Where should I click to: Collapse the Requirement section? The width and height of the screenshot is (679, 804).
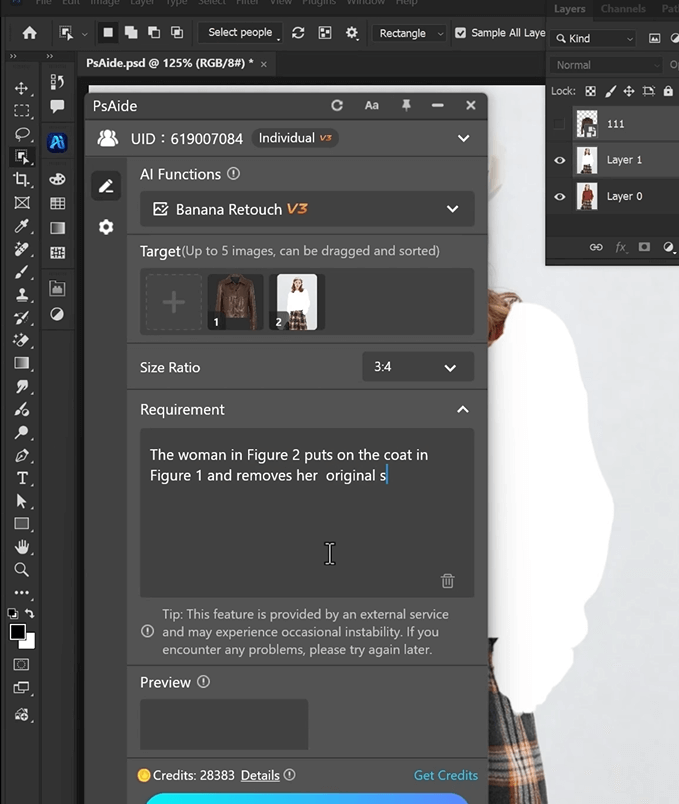(x=462, y=409)
